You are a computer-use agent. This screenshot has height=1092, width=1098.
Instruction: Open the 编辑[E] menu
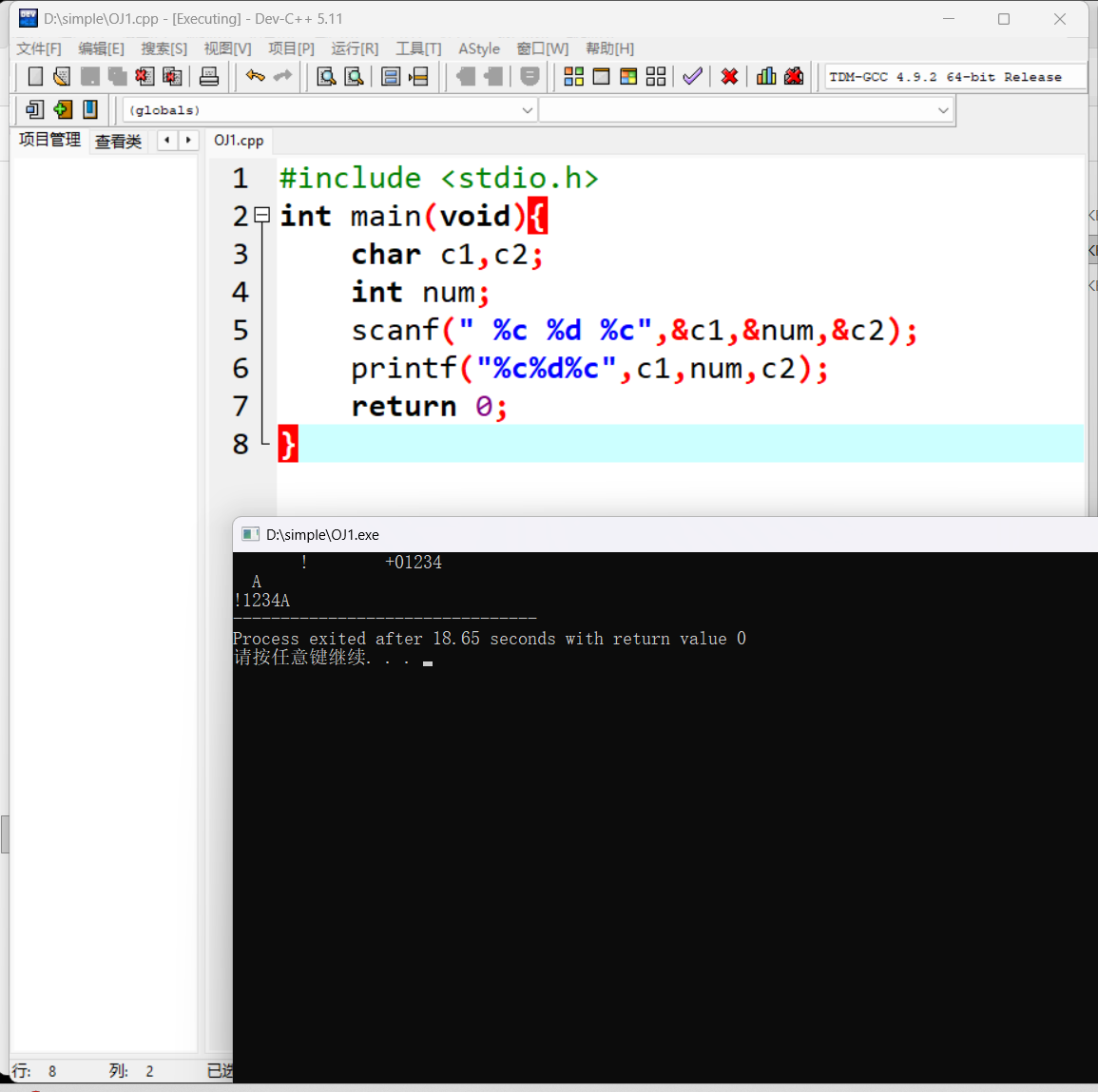pyautogui.click(x=101, y=48)
